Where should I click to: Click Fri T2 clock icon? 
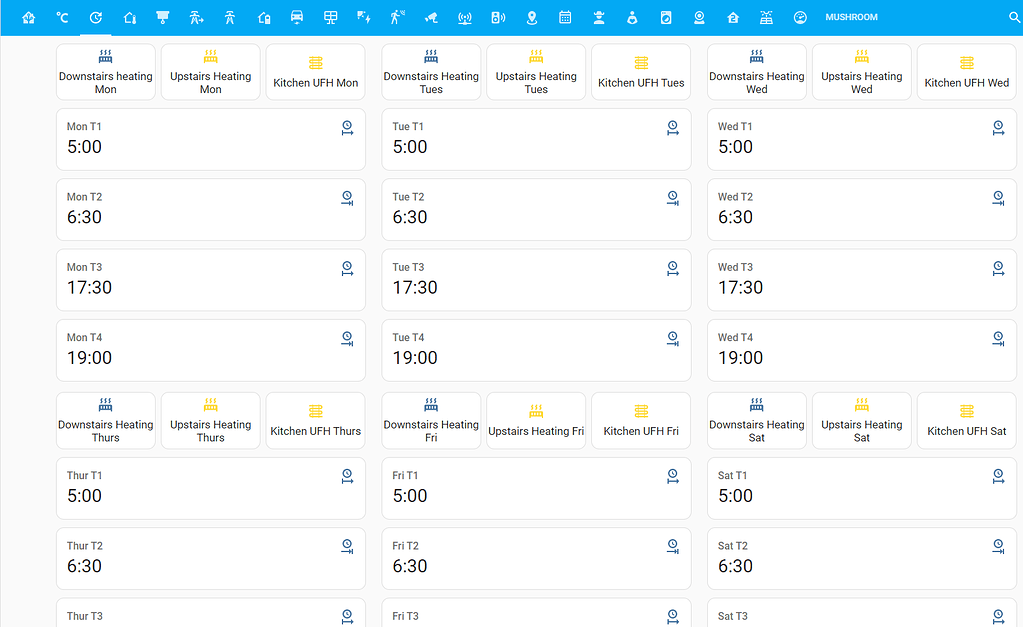click(x=673, y=547)
